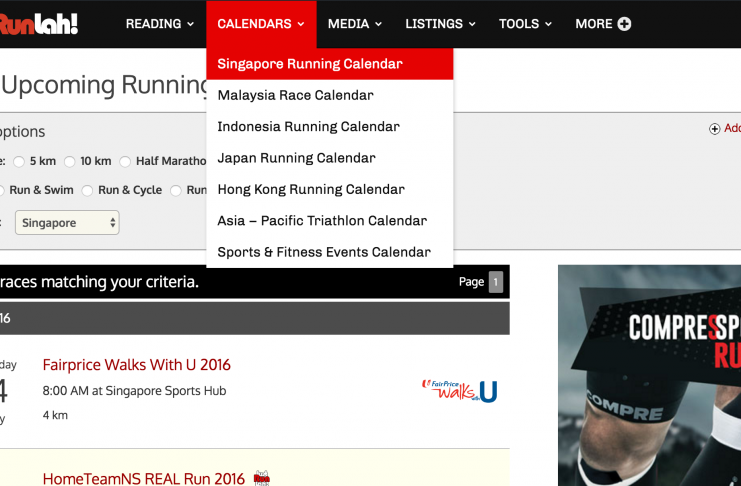Select the 10 km radio button
The image size is (741, 486).
click(69, 162)
